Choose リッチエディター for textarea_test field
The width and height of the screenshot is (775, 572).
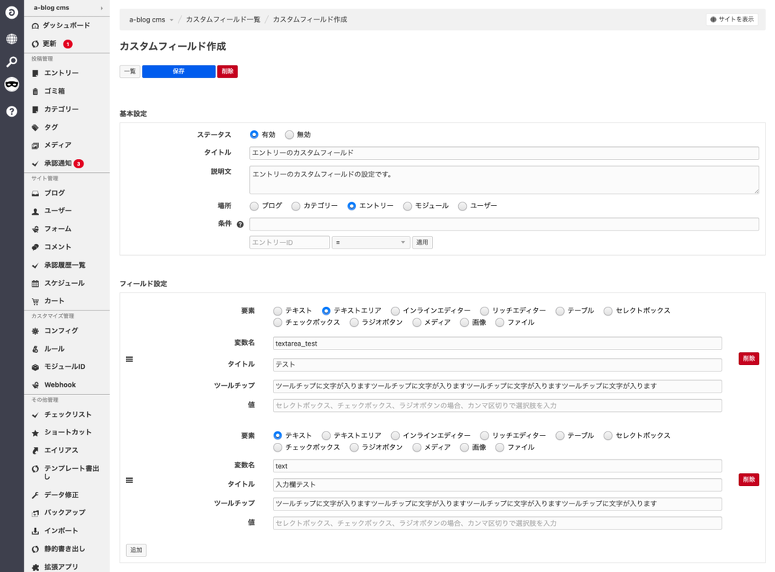[484, 311]
